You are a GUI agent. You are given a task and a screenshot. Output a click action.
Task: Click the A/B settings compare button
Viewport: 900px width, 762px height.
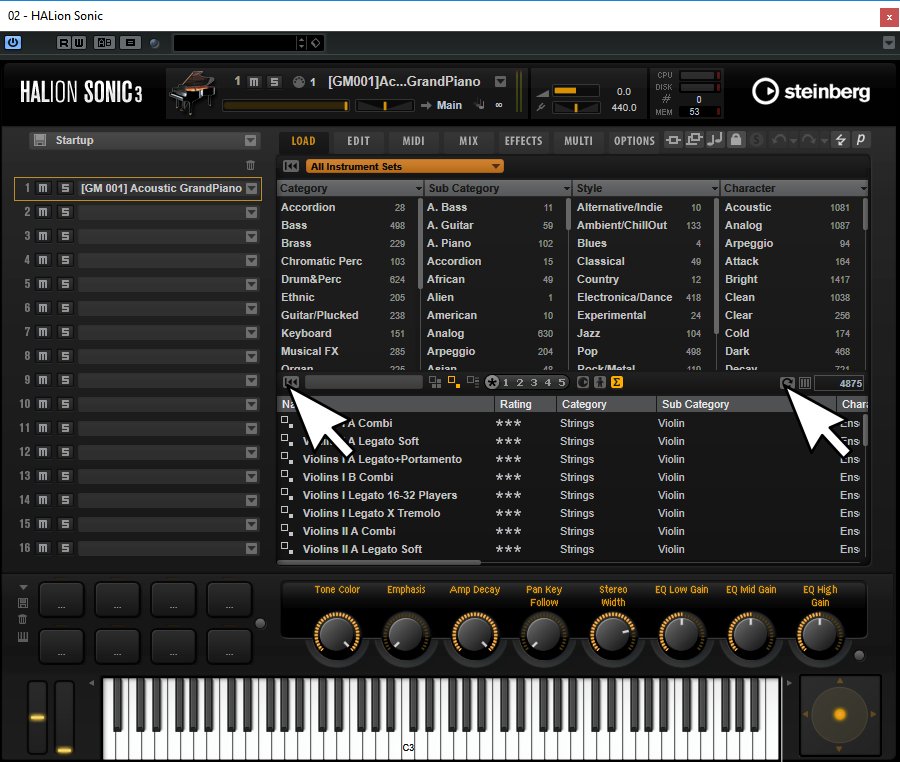pyautogui.click(x=104, y=42)
